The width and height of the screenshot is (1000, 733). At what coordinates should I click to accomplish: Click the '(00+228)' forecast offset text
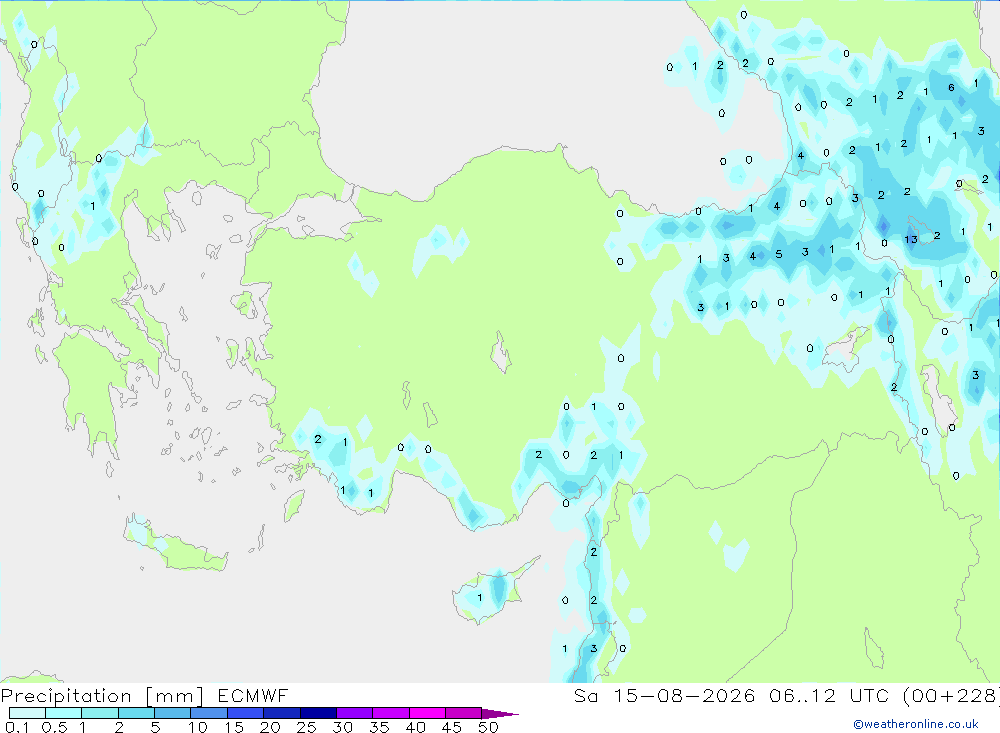[x=950, y=696]
